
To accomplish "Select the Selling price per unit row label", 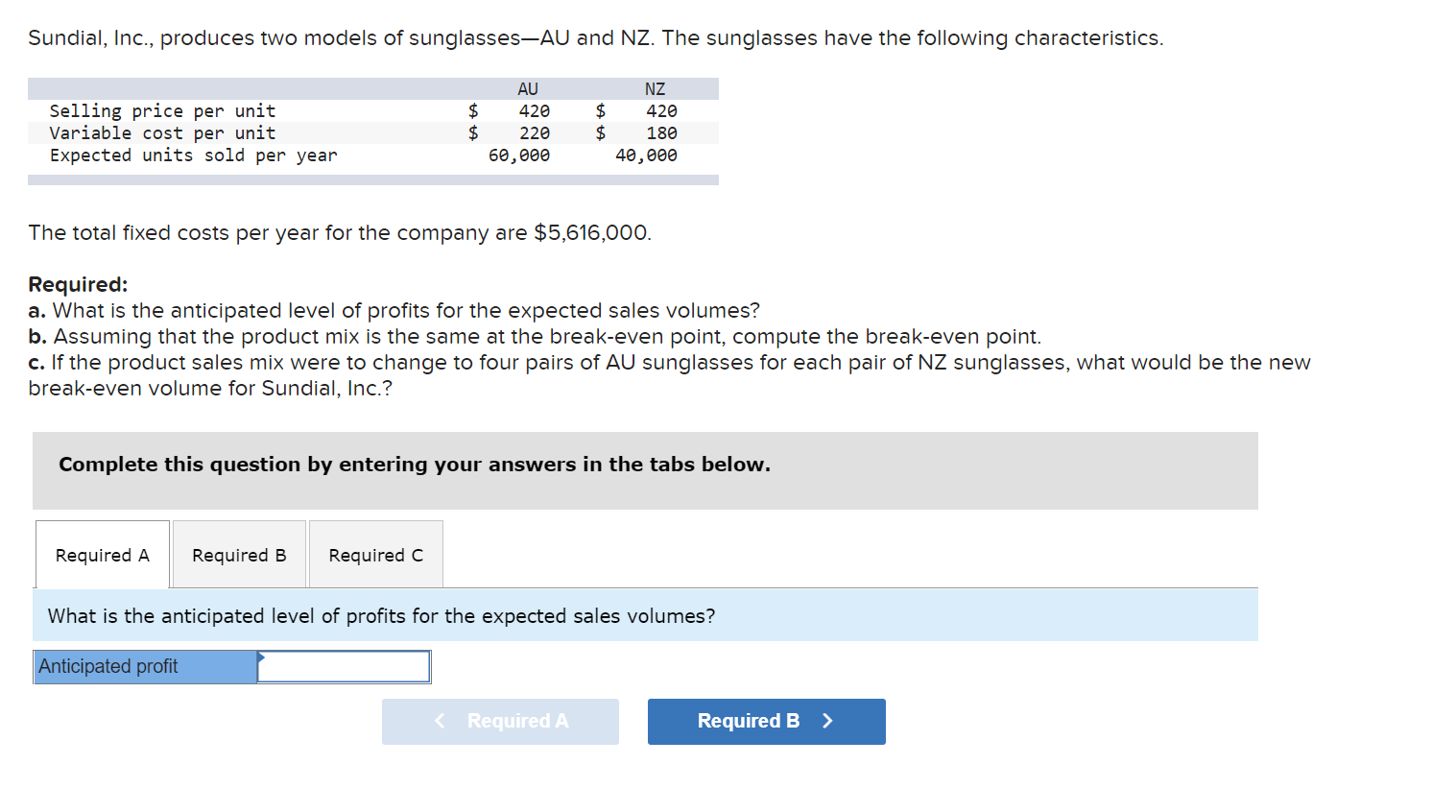I will [162, 111].
